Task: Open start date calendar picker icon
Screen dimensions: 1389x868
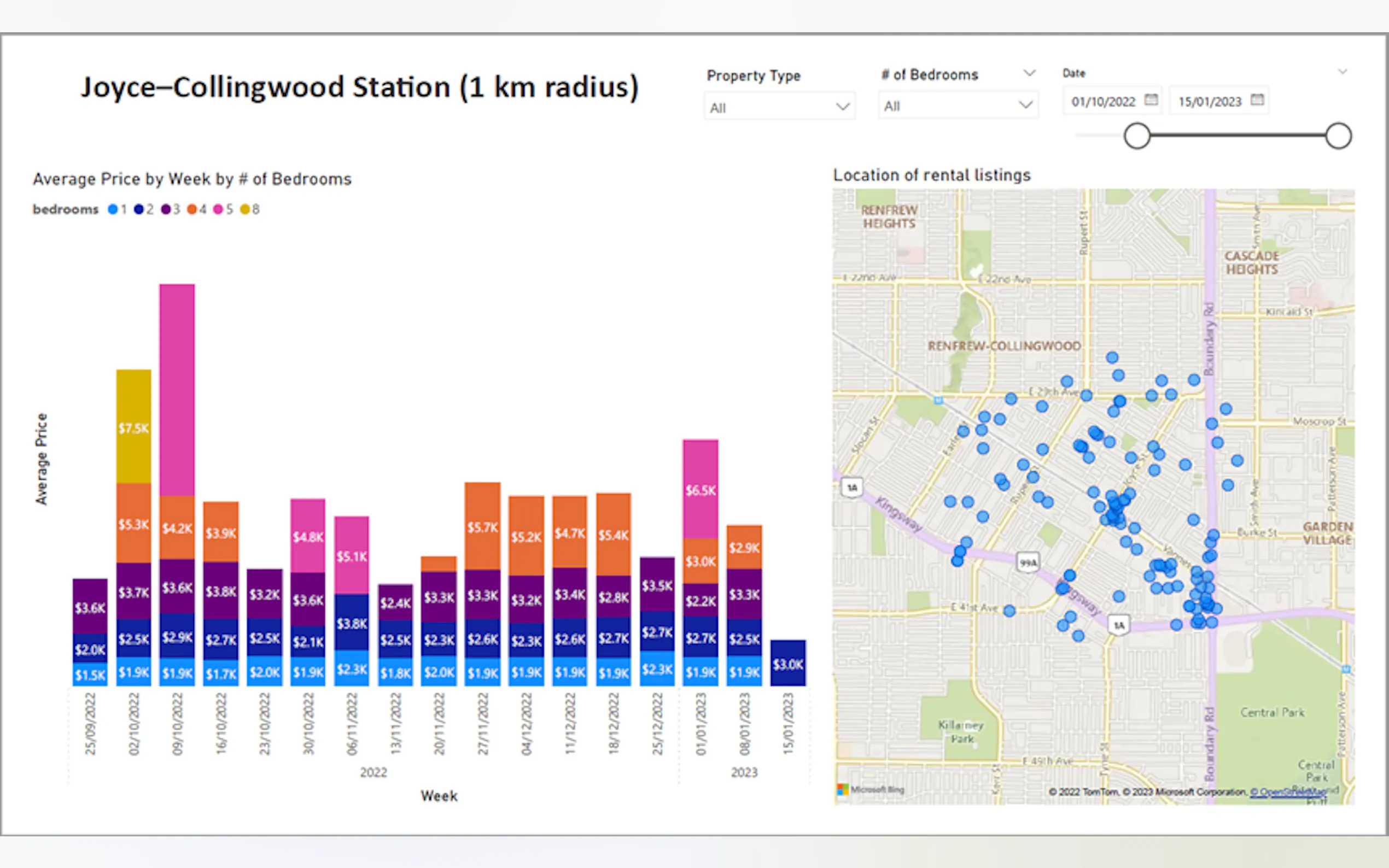Action: click(x=1151, y=100)
